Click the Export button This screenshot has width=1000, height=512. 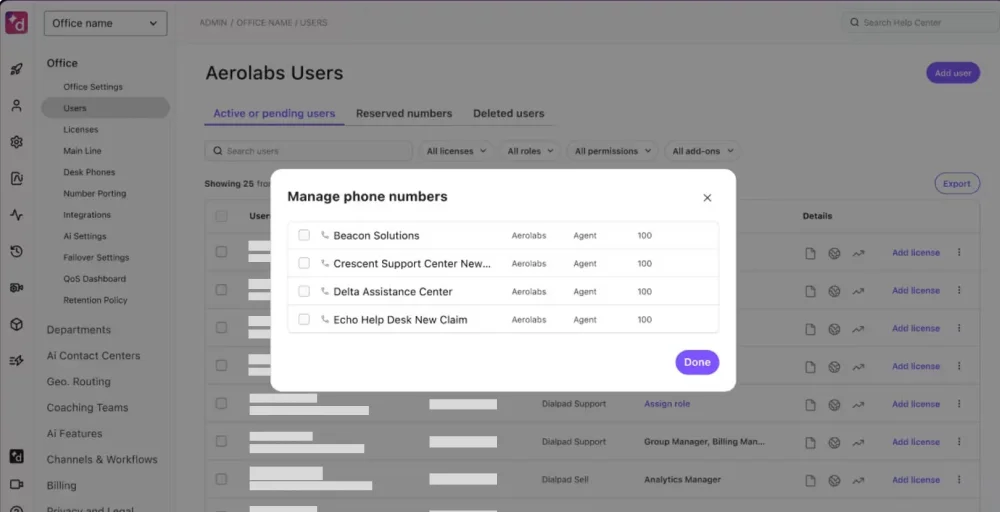pos(957,184)
